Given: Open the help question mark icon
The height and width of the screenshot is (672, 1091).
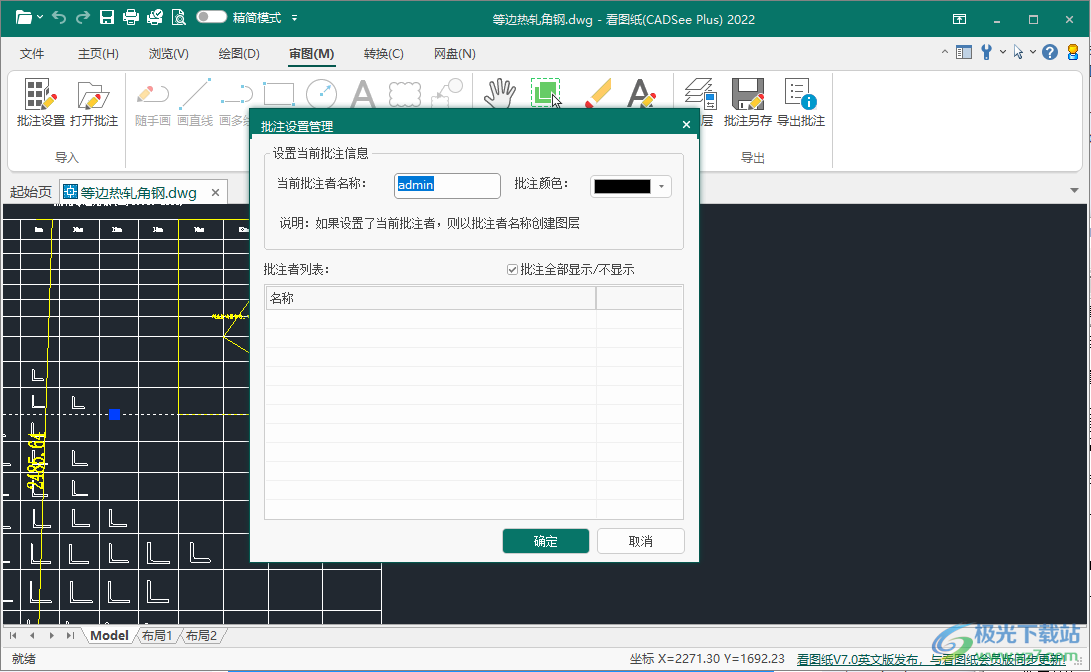Looking at the screenshot, I should 1050,52.
